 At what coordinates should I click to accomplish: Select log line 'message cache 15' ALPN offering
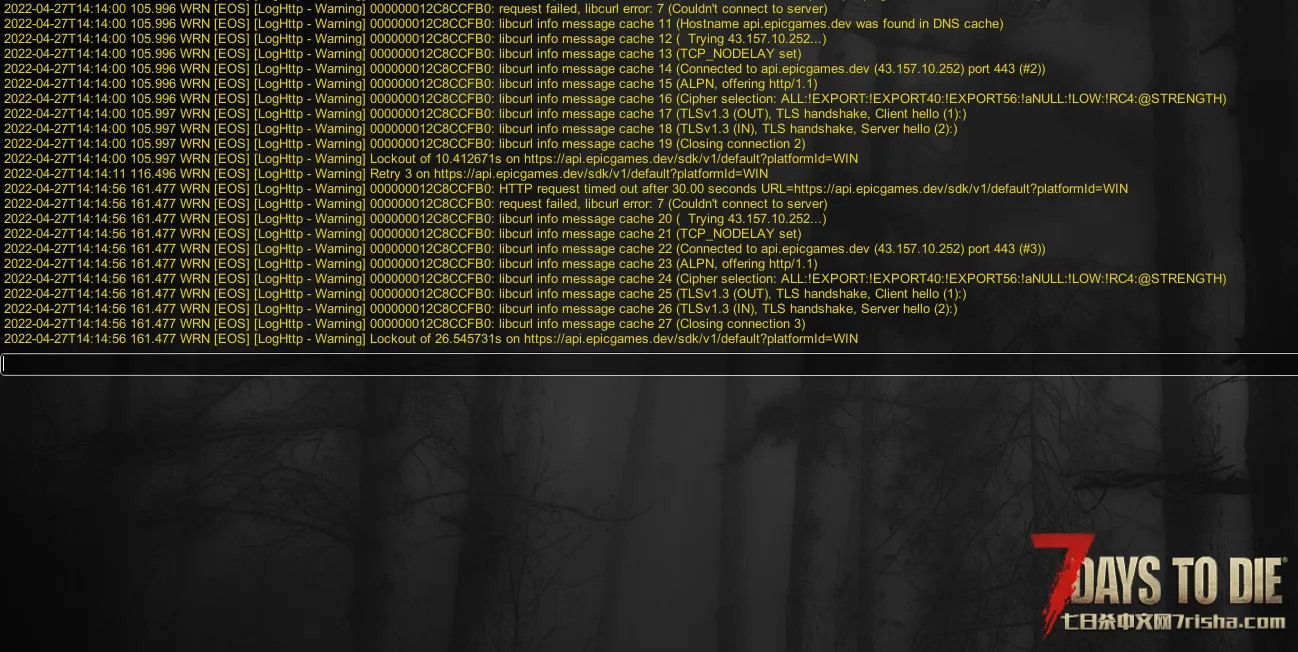(x=411, y=84)
